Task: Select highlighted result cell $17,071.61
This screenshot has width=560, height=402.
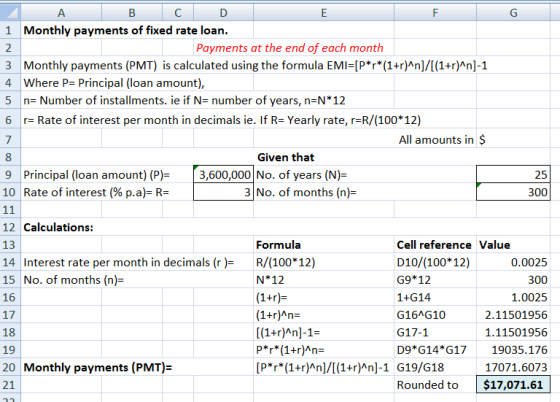Action: [x=513, y=385]
